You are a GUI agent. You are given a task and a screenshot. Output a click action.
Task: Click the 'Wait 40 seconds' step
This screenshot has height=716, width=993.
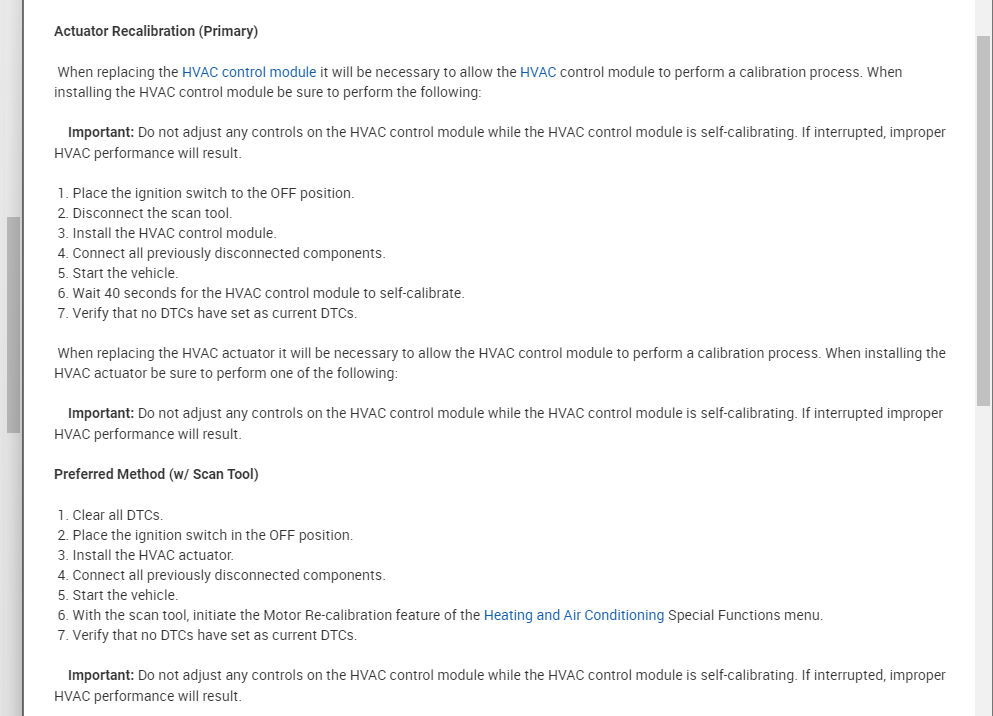tap(268, 293)
